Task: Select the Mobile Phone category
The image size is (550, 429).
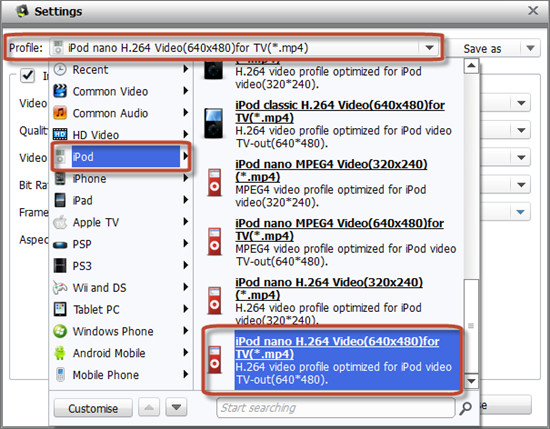Action: pos(121,375)
